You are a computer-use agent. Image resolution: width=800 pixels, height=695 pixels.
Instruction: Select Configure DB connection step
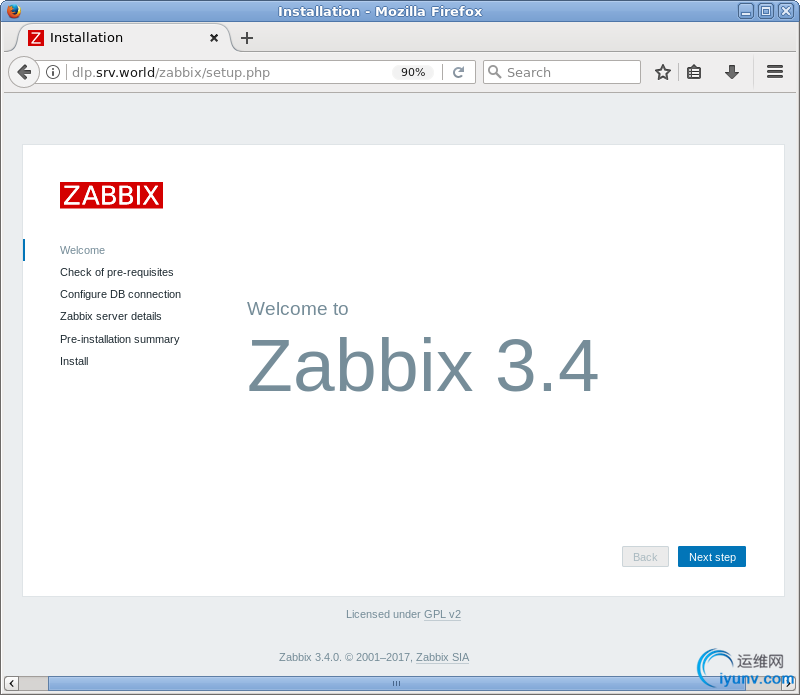pyautogui.click(x=120, y=294)
